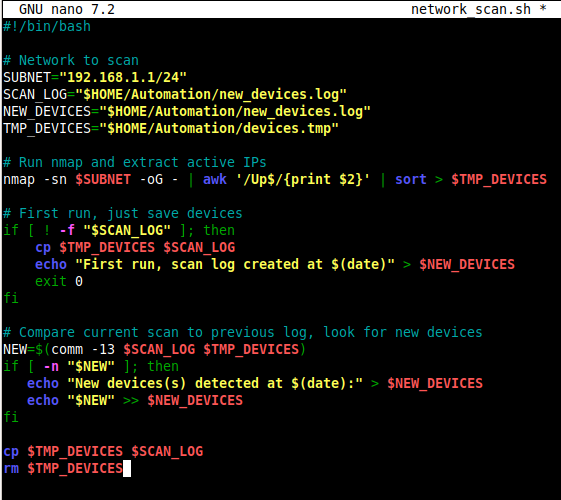
Task: Click the line 'if [ -n "$NEW" ]; then'
Action: tap(91, 366)
